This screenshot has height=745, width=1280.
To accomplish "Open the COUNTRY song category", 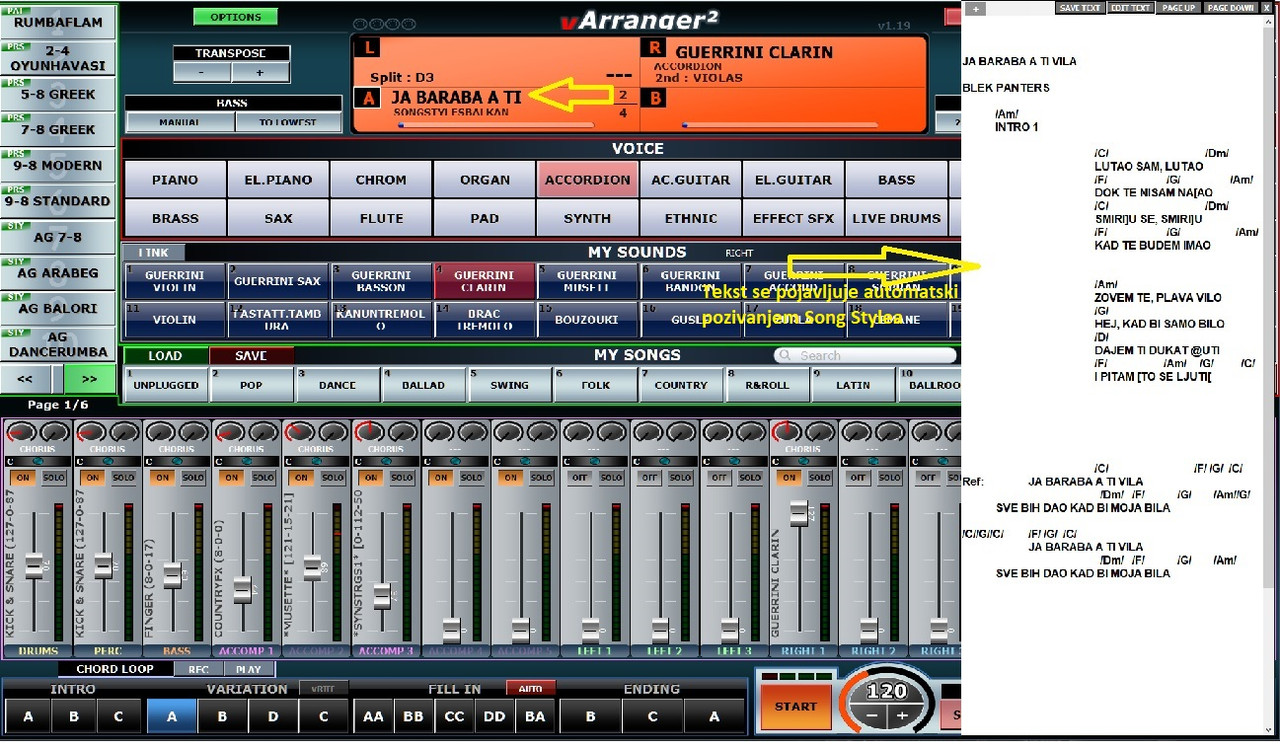I will point(681,385).
